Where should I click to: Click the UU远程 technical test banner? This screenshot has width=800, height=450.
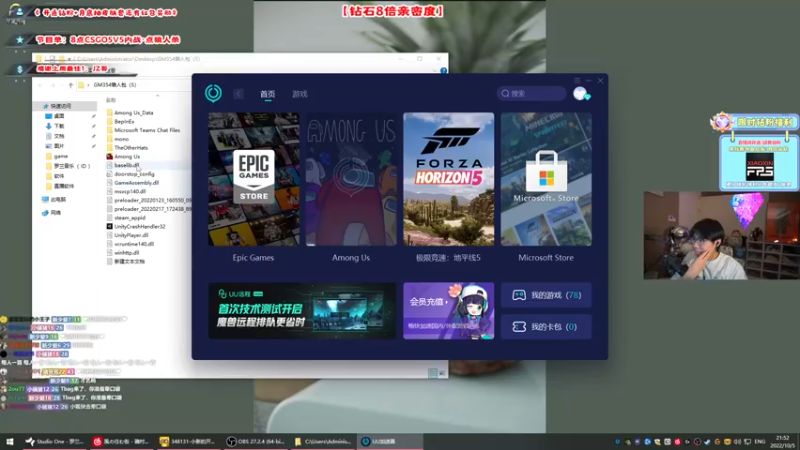[x=302, y=311]
